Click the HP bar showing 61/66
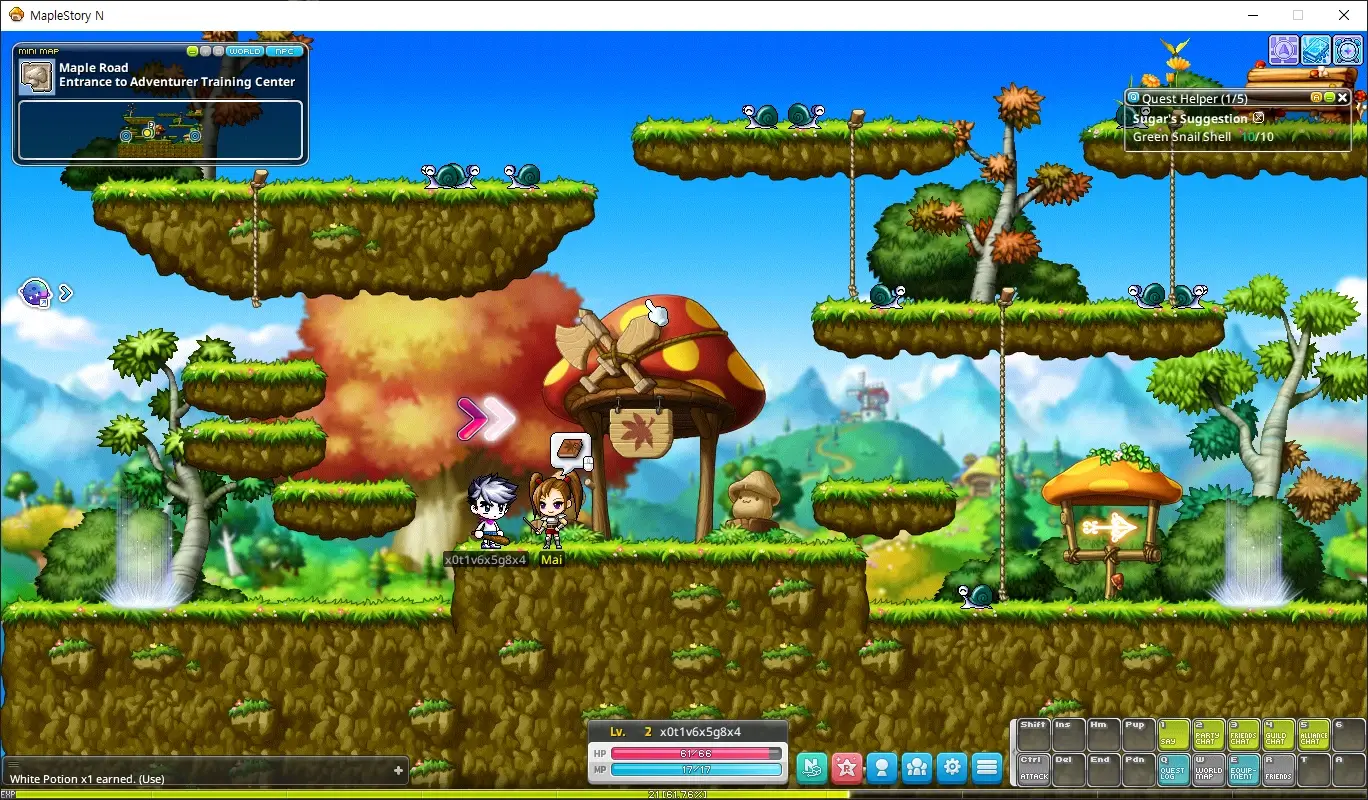 [696, 753]
